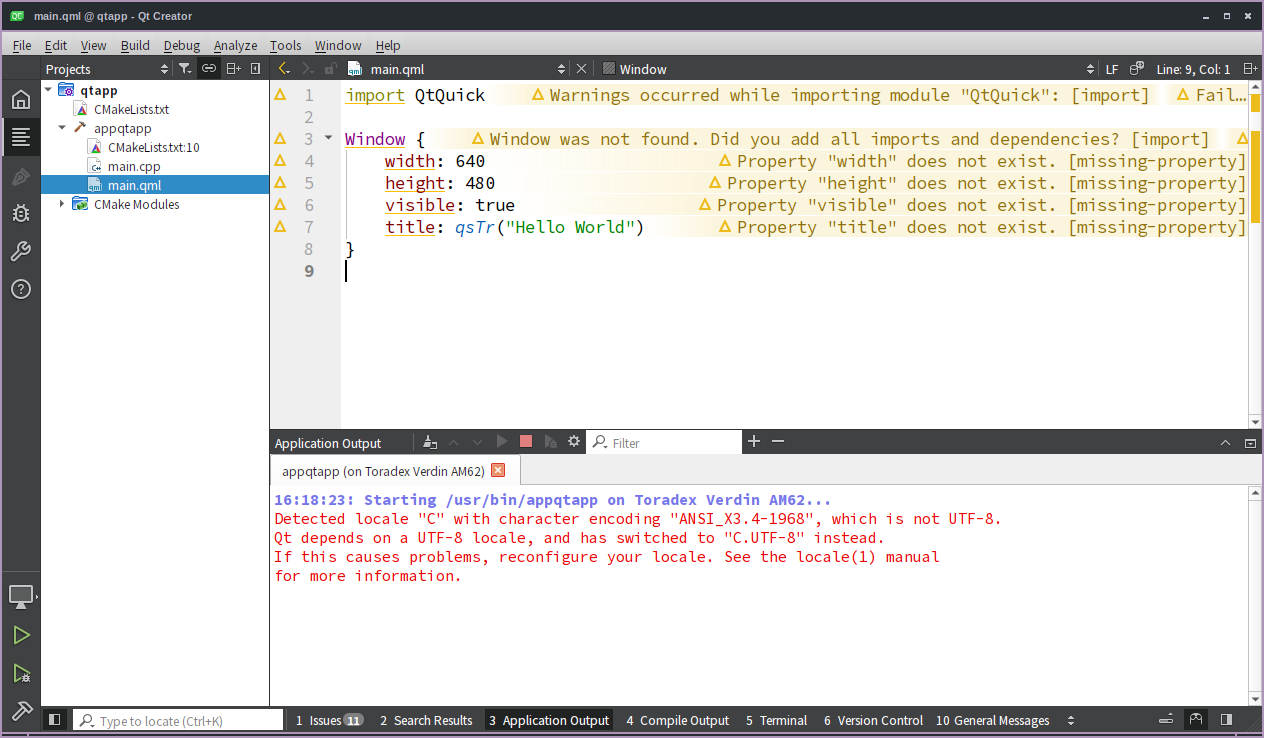Screen dimensions: 1264x738
Task: Toggle synchronize with editor (link icon)
Action: 208,68
